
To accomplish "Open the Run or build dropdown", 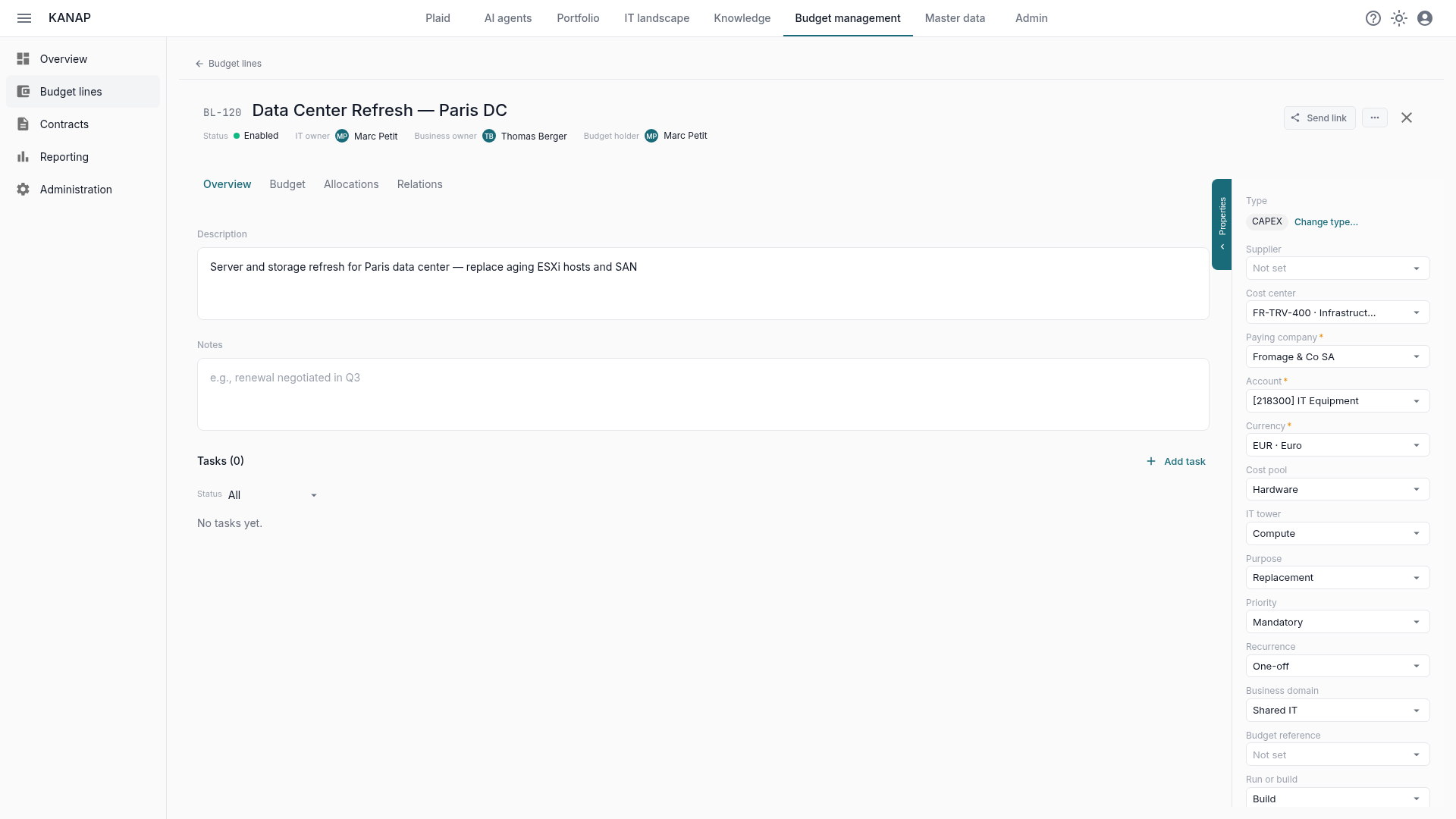I will click(x=1338, y=799).
